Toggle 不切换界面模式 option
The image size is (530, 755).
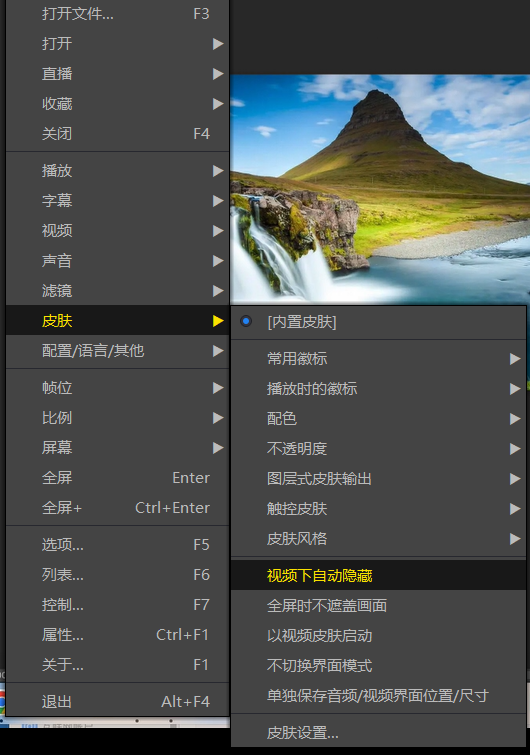point(378,665)
